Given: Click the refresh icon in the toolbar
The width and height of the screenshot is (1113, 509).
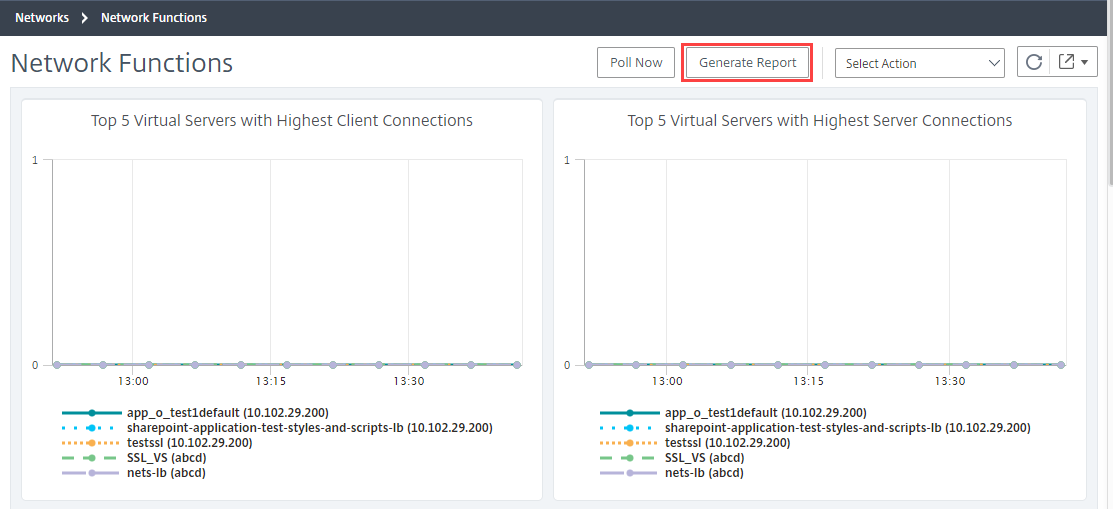Looking at the screenshot, I should pyautogui.click(x=1034, y=62).
